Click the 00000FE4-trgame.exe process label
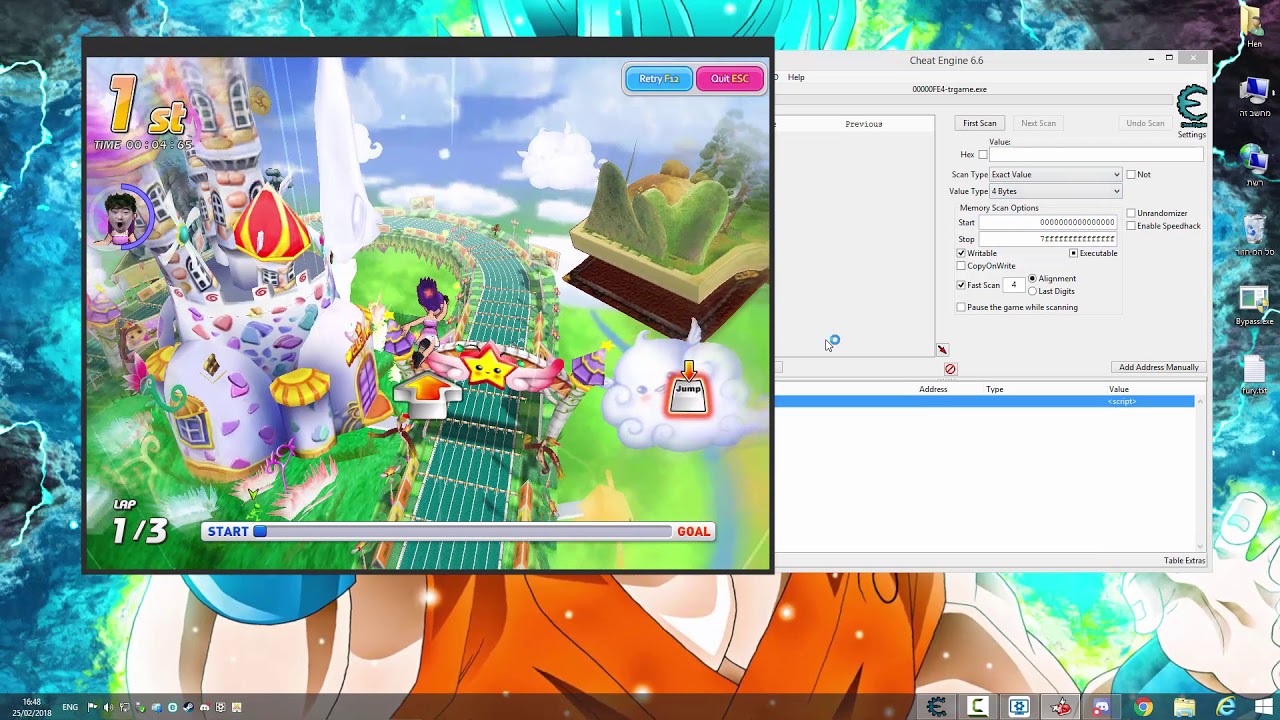The width and height of the screenshot is (1280, 720). 949,89
